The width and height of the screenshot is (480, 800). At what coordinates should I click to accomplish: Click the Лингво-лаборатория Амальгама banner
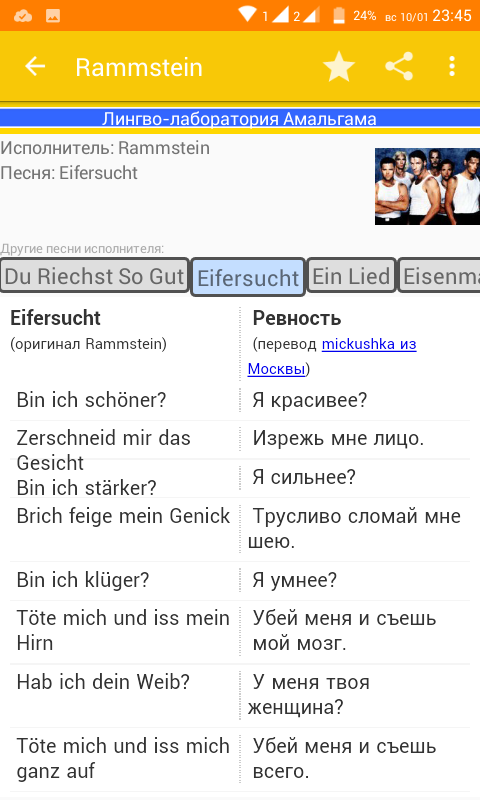239,118
